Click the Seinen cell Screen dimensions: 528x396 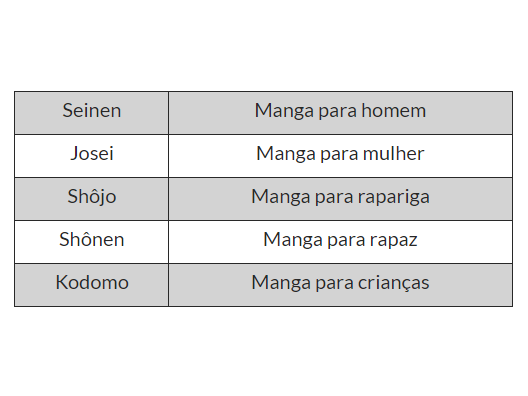(91, 113)
